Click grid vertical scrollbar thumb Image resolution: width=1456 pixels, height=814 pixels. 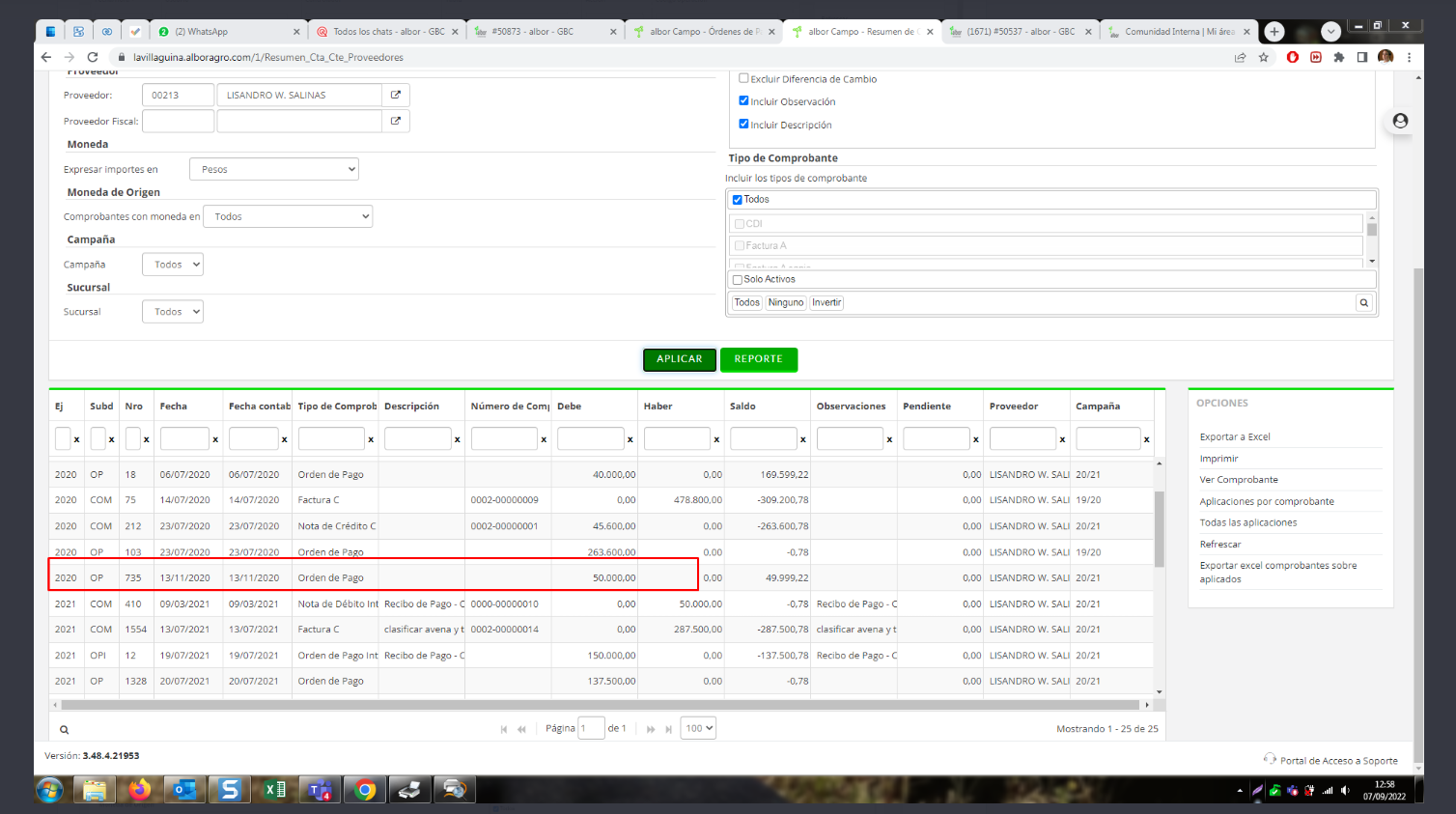point(1160,528)
